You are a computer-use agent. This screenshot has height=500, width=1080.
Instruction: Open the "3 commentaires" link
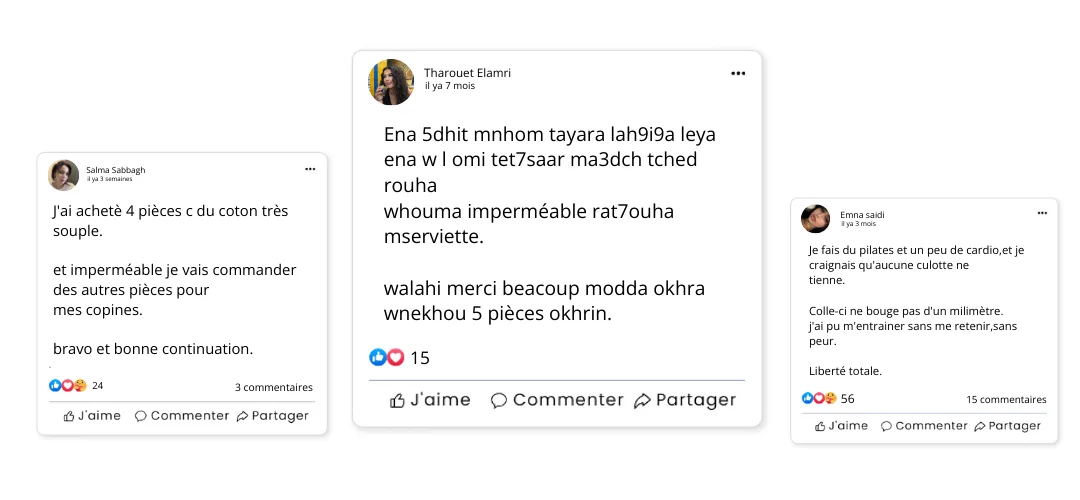click(274, 387)
